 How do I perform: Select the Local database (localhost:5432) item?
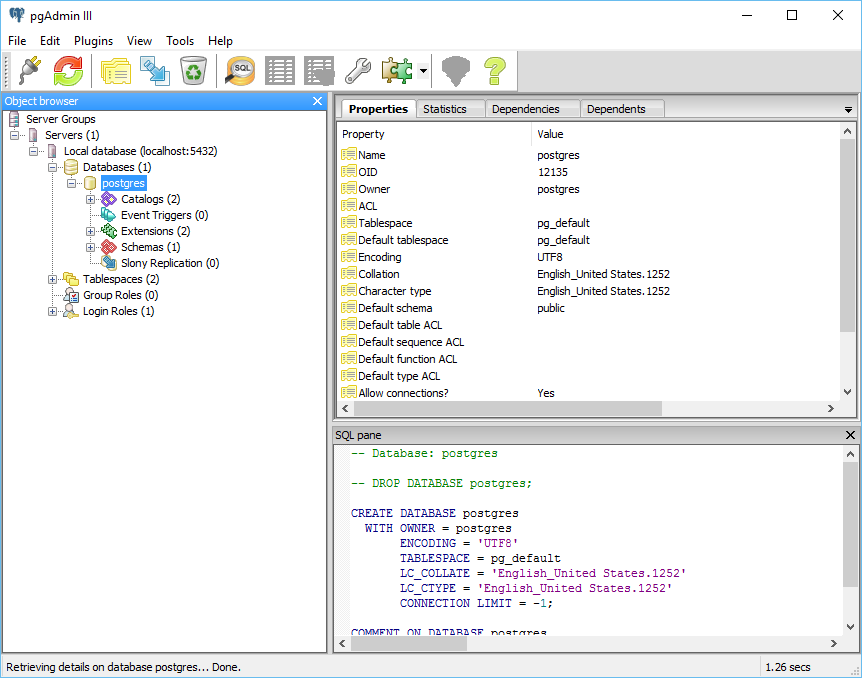point(140,151)
